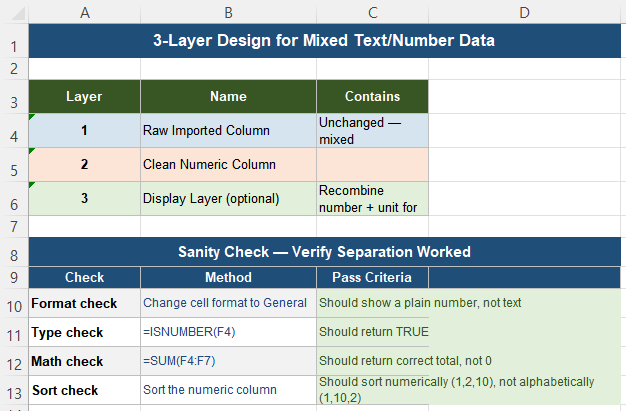Click the 'Math check' cell
Screen dimensions: 626x411
click(x=85, y=361)
